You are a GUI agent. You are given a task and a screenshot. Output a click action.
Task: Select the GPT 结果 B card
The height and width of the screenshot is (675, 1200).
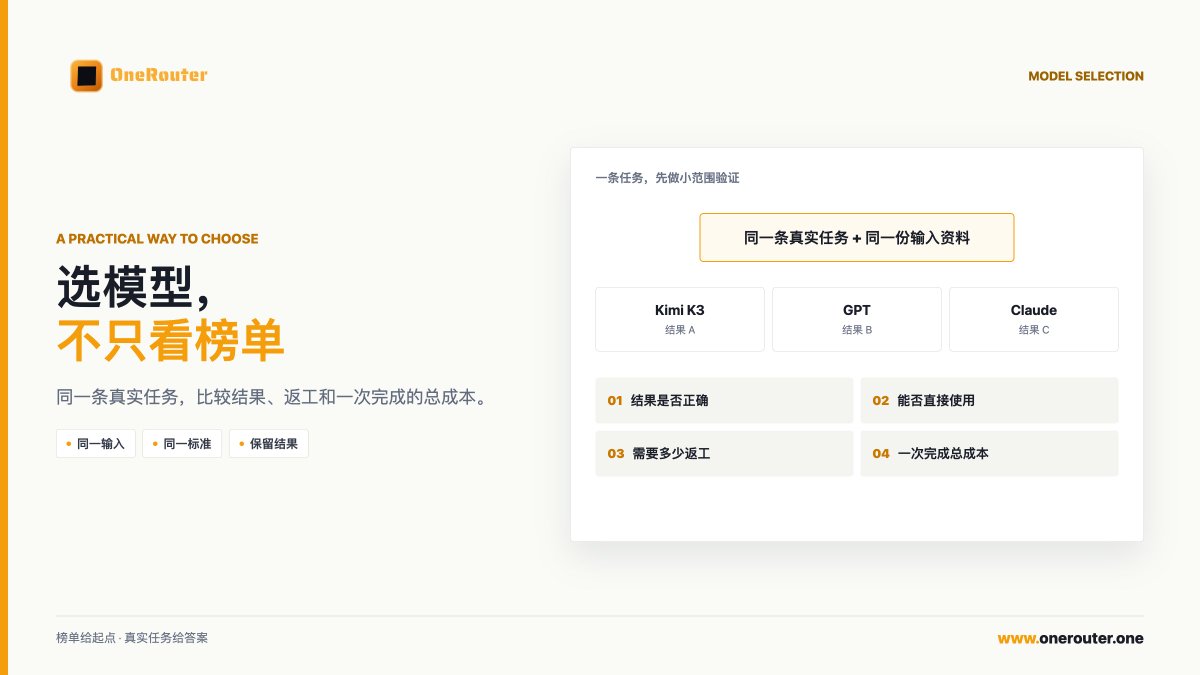[x=857, y=319]
